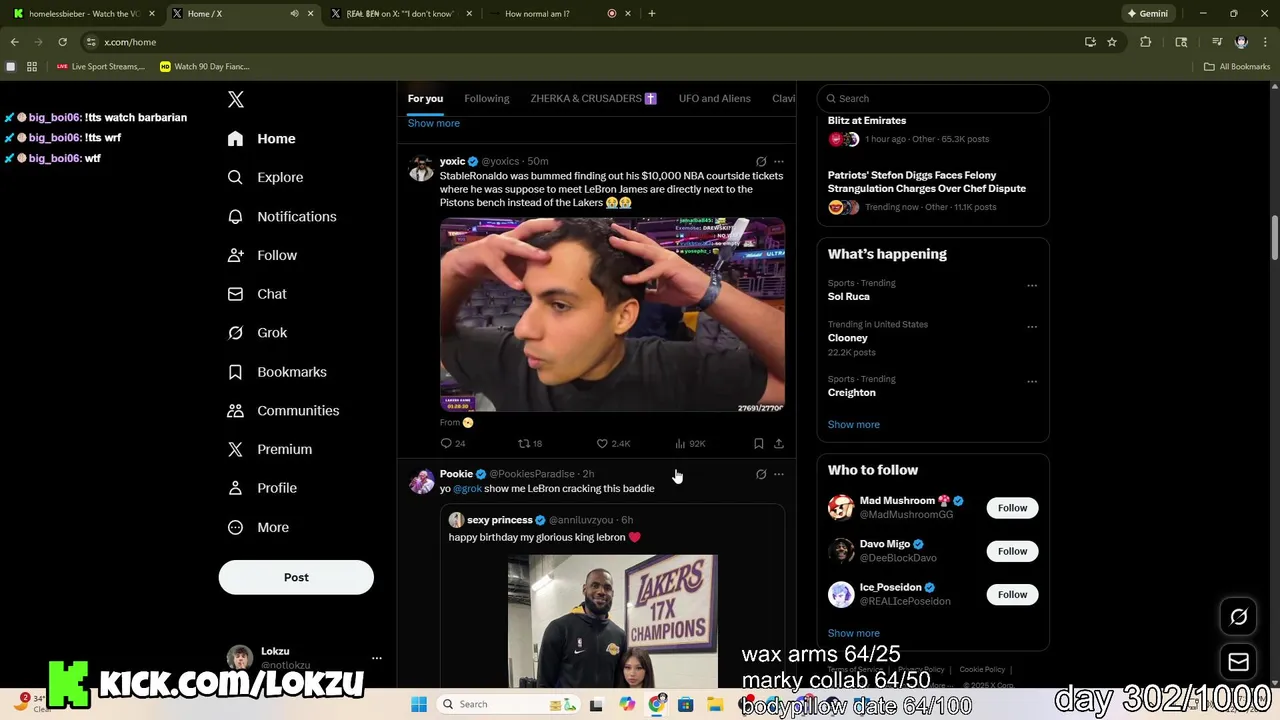Open the More sidebar menu
Viewport: 1280px width, 720px height.
point(259,527)
